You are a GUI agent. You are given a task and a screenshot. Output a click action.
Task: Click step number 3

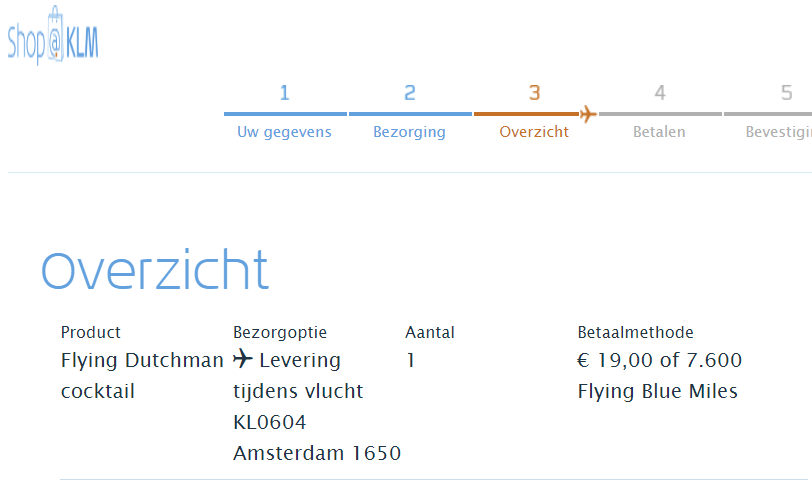coord(535,94)
